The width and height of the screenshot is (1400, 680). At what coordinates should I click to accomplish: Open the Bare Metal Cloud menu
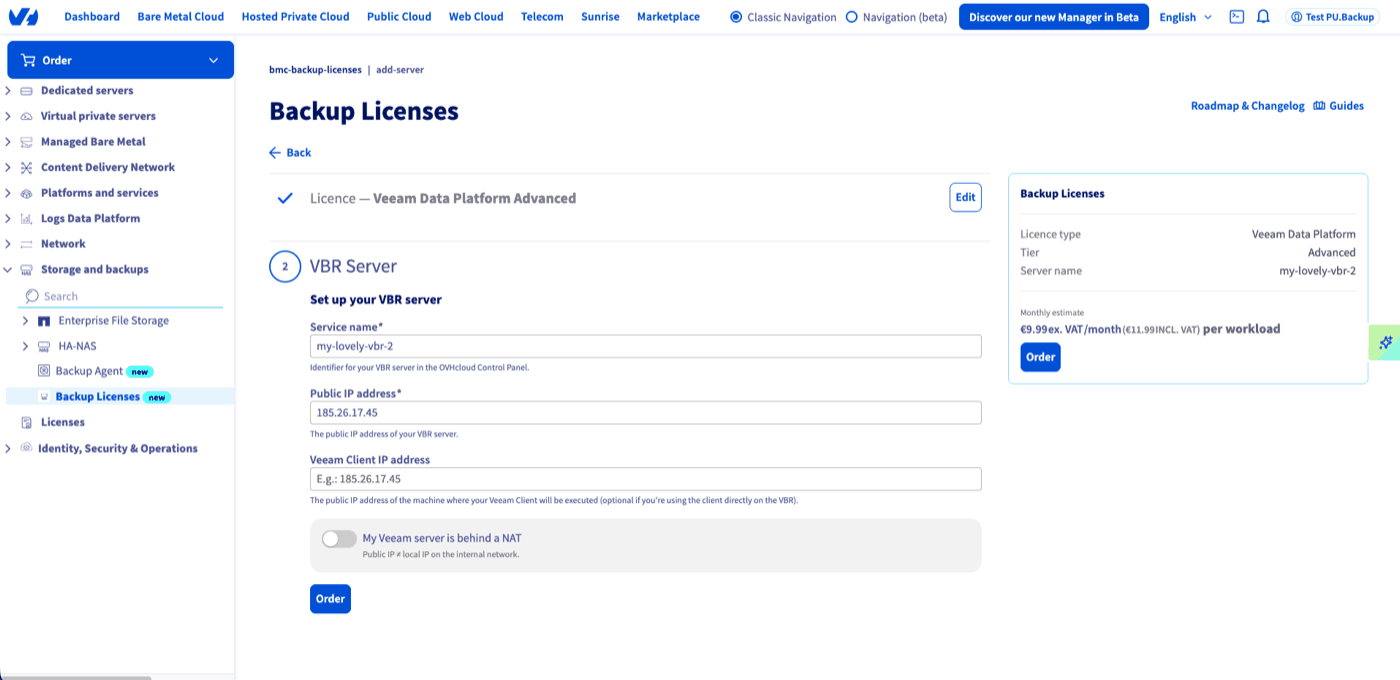coord(181,17)
